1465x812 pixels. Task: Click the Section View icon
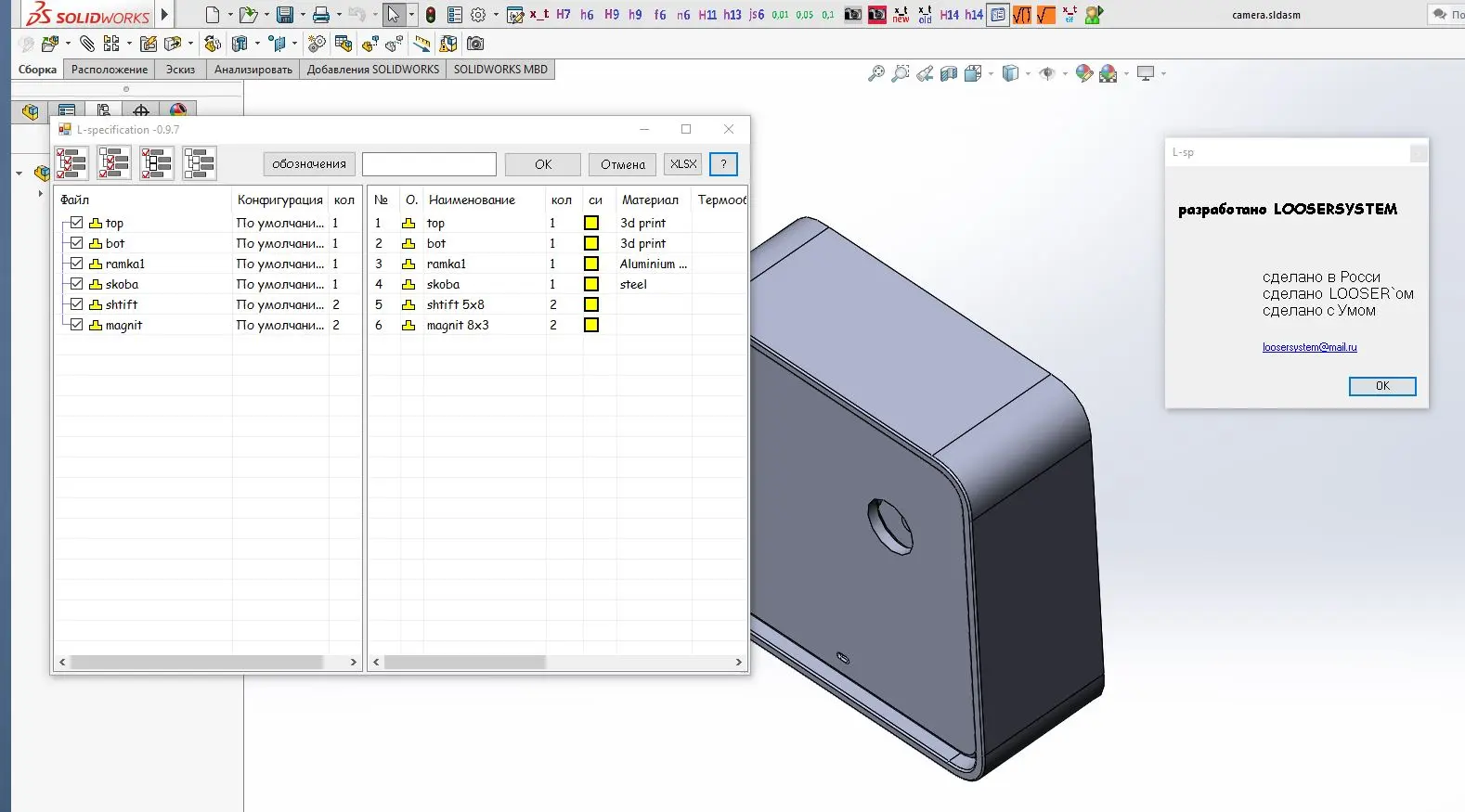pyautogui.click(x=949, y=73)
